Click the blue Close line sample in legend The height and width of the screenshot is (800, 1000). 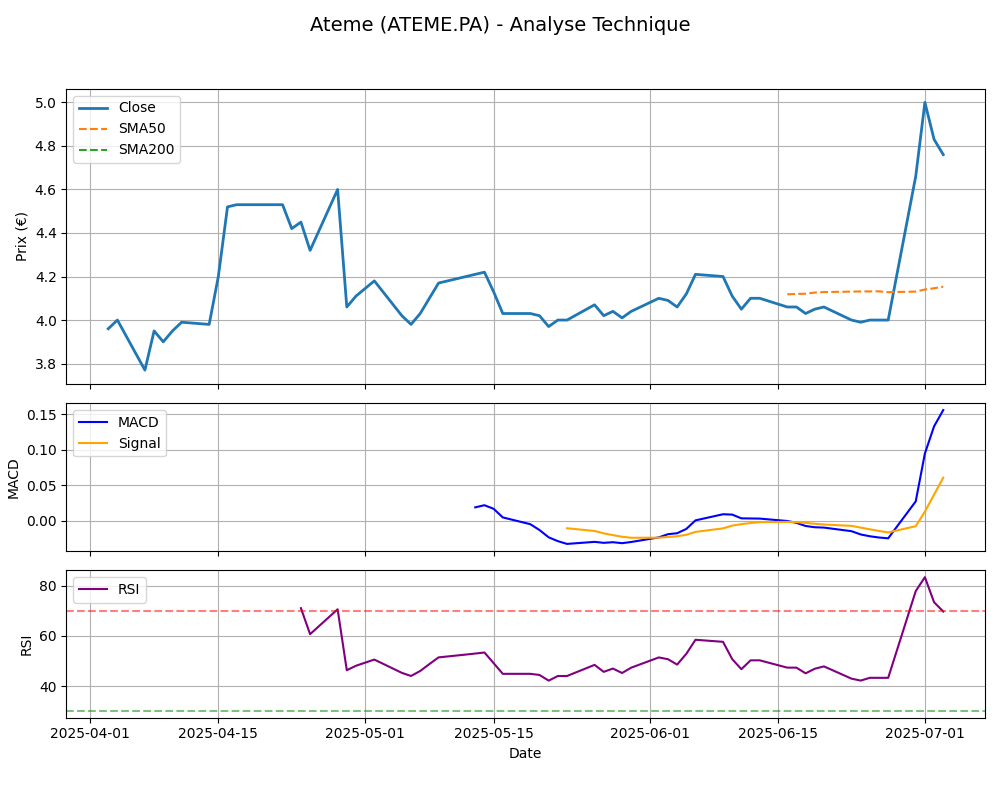93,108
